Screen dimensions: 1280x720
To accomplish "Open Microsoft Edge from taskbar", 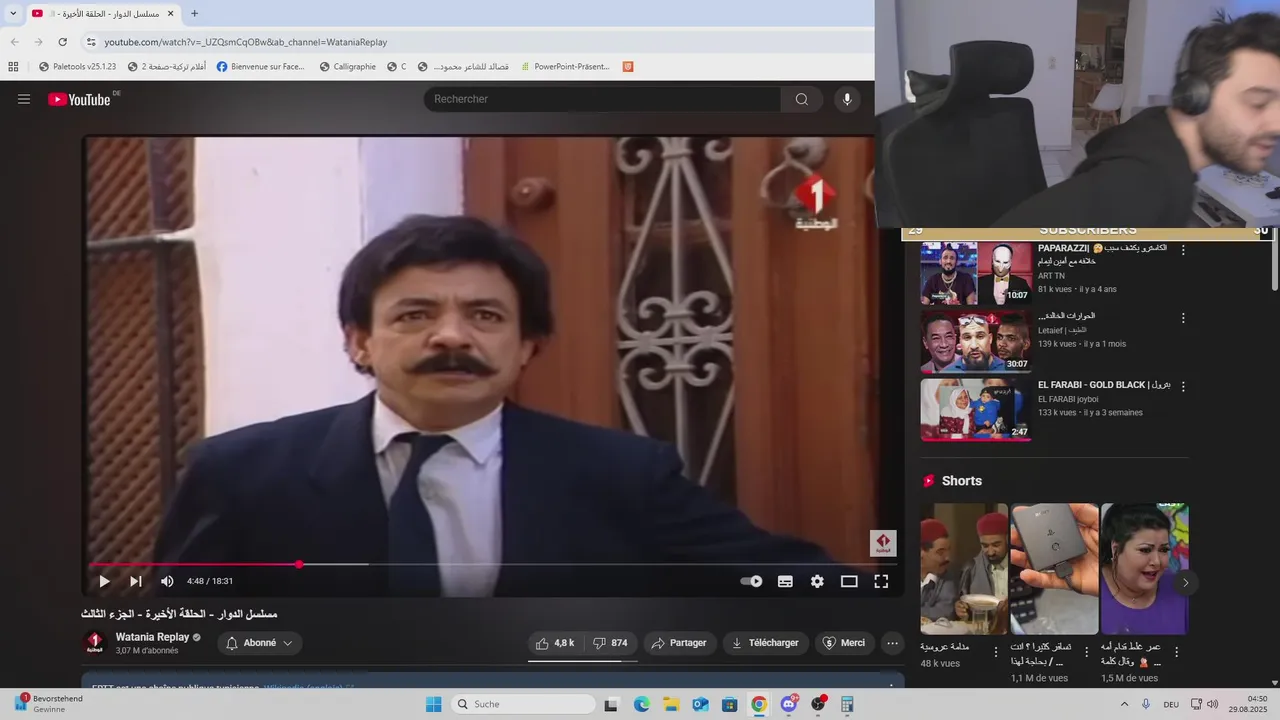I will click(x=641, y=704).
